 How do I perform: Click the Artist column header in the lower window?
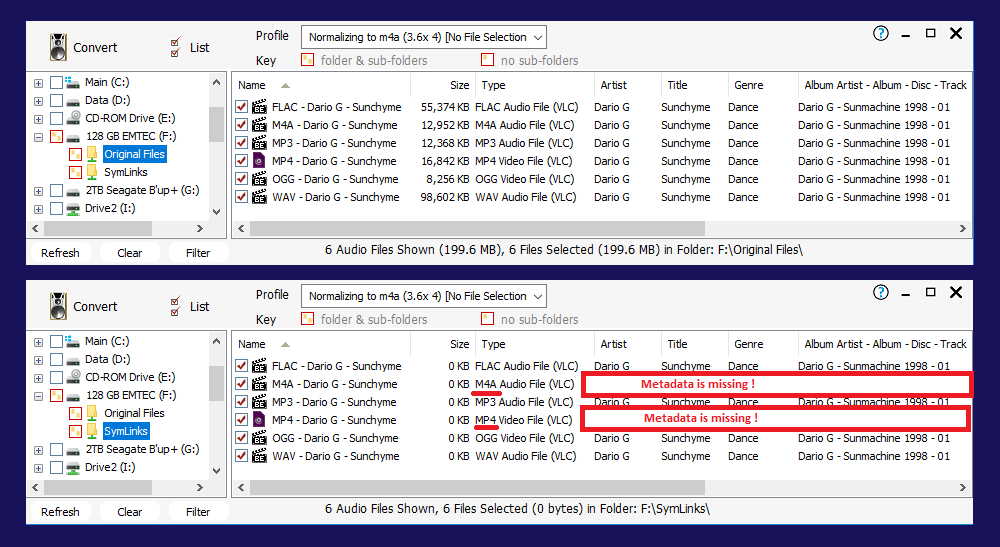(613, 344)
